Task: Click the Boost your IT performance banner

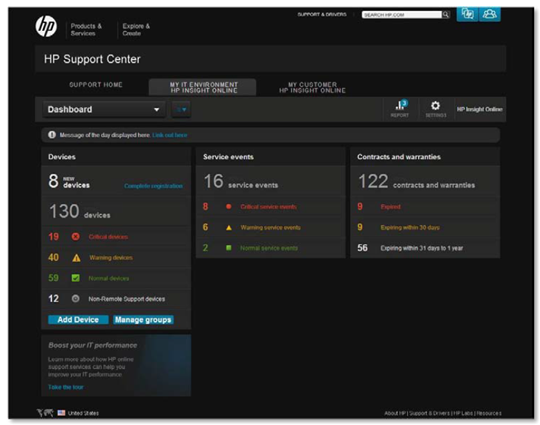Action: pyautogui.click(x=116, y=365)
